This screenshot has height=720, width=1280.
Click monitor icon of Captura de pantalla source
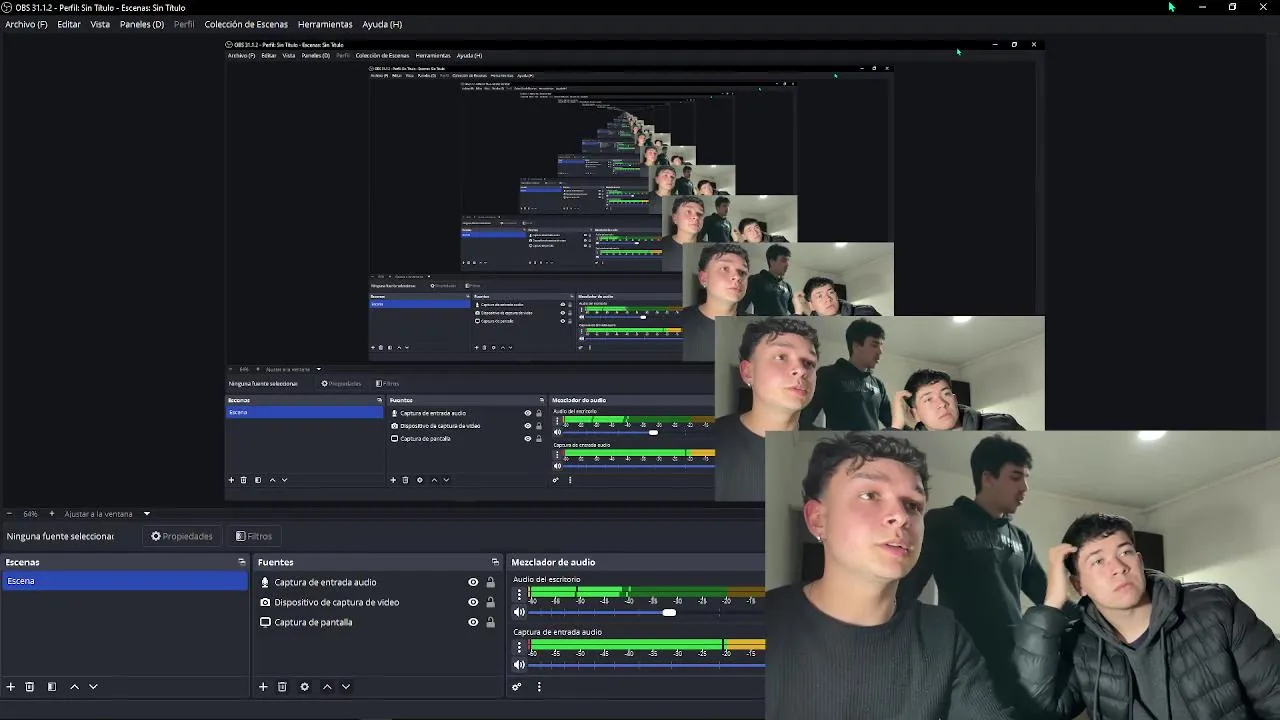(x=265, y=622)
